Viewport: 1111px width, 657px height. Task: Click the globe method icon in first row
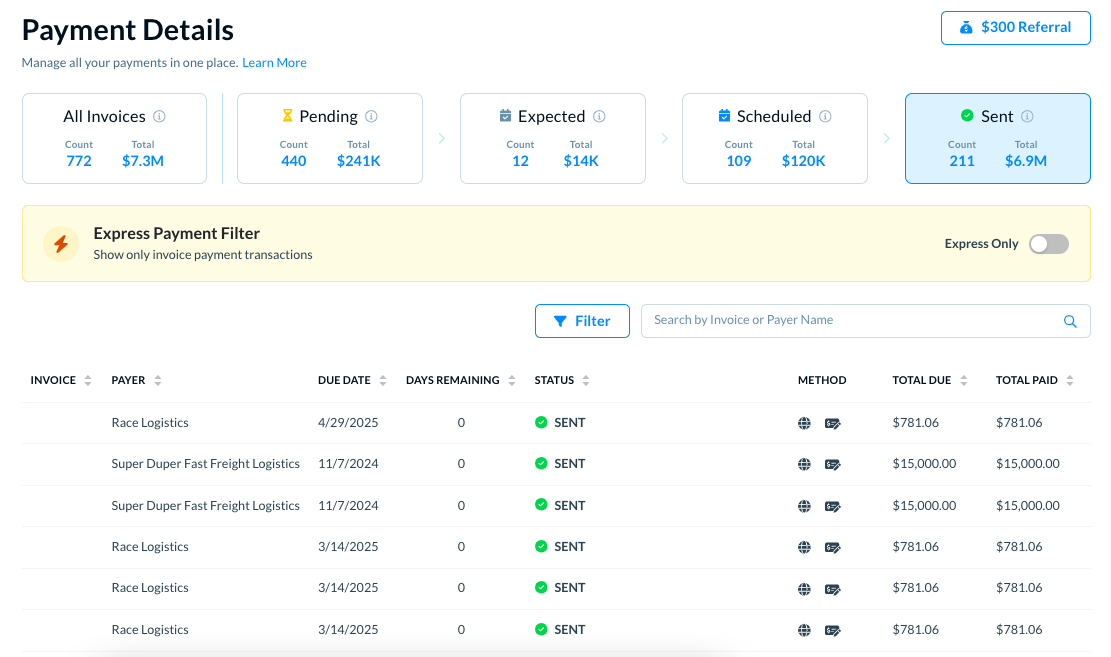804,423
